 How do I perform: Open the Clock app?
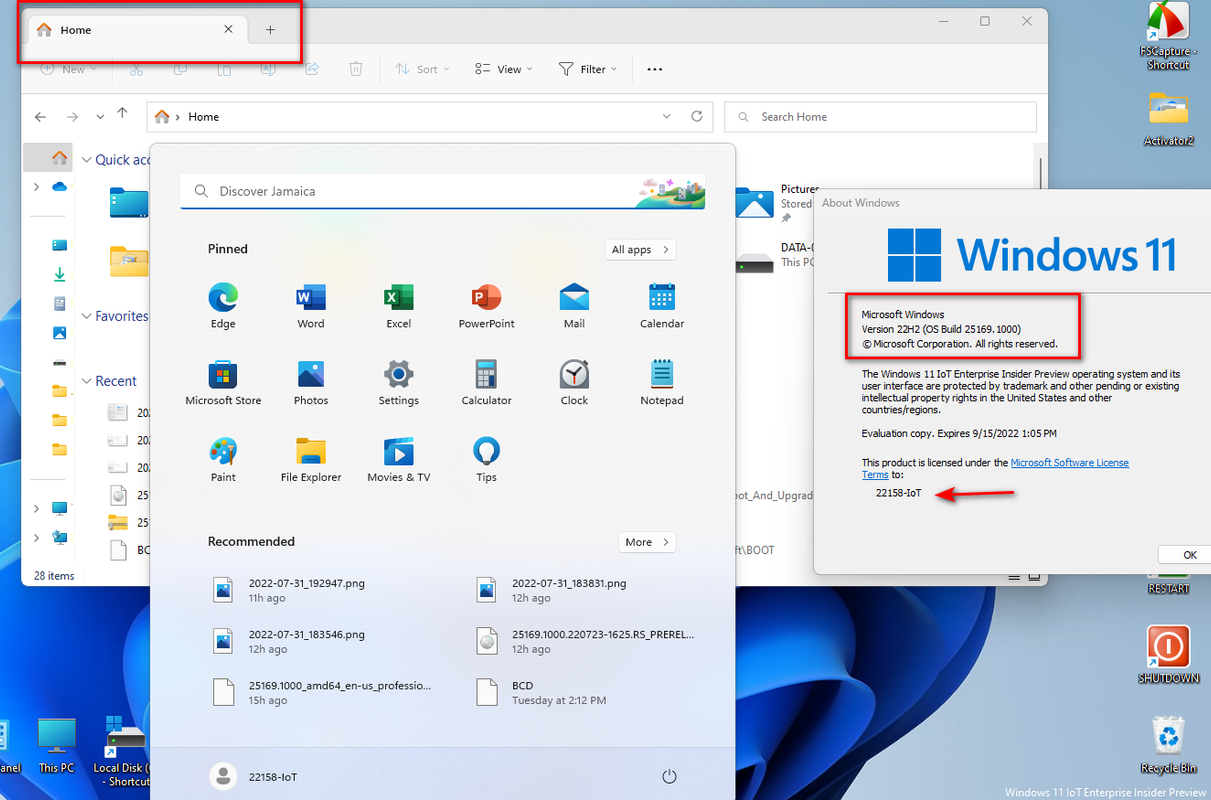pyautogui.click(x=574, y=382)
